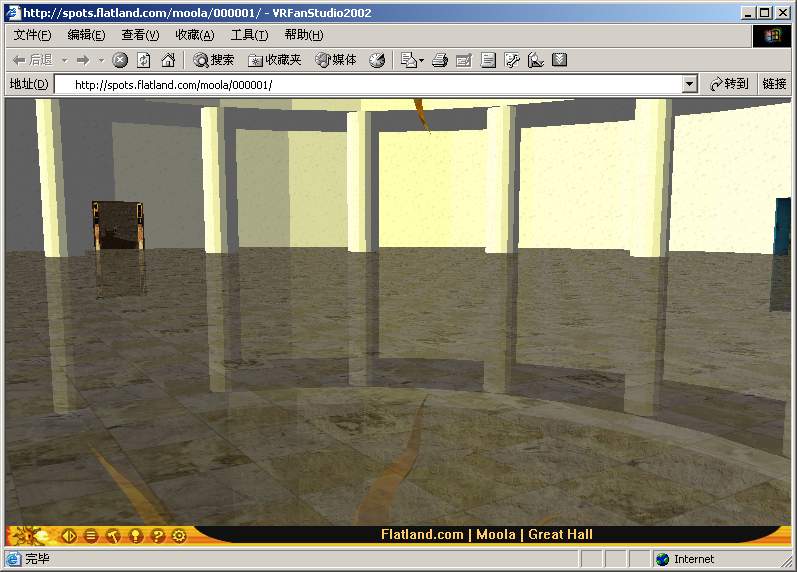Open the Favorites (收藏夹) pane

tap(274, 61)
